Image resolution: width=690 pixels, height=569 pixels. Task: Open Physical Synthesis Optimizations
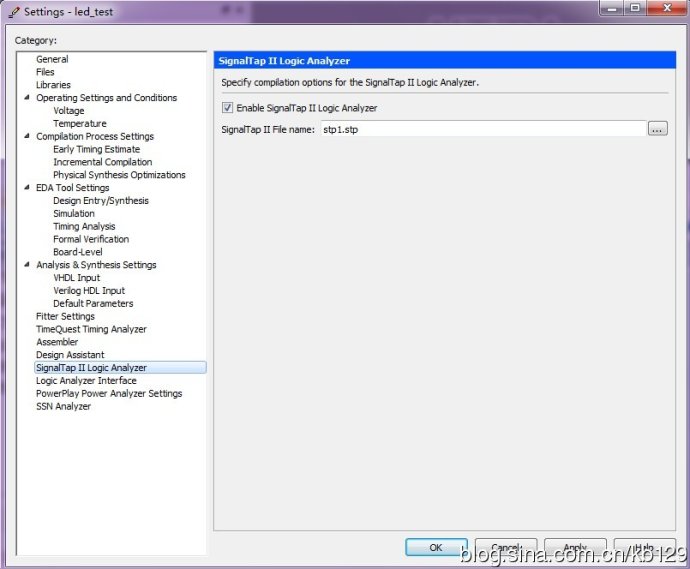pos(119,175)
